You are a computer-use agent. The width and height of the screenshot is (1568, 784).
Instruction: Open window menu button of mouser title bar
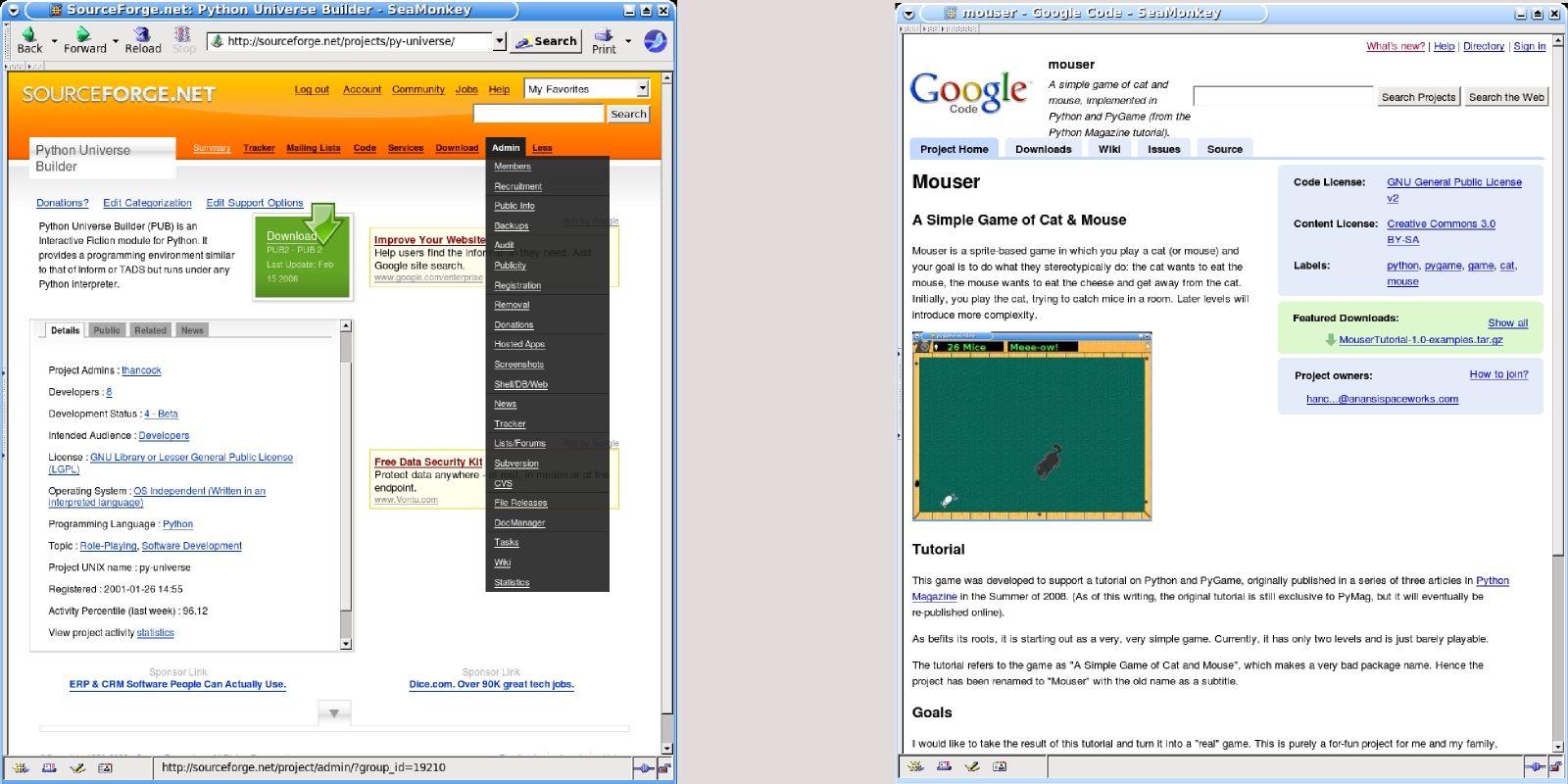click(x=908, y=14)
